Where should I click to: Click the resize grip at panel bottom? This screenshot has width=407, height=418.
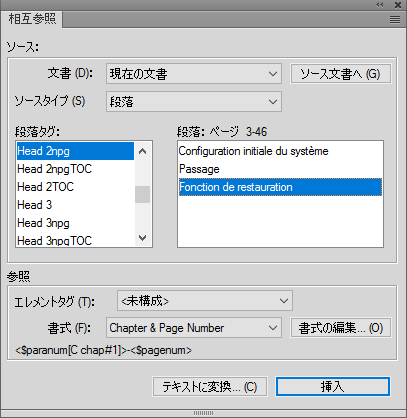pos(203,413)
